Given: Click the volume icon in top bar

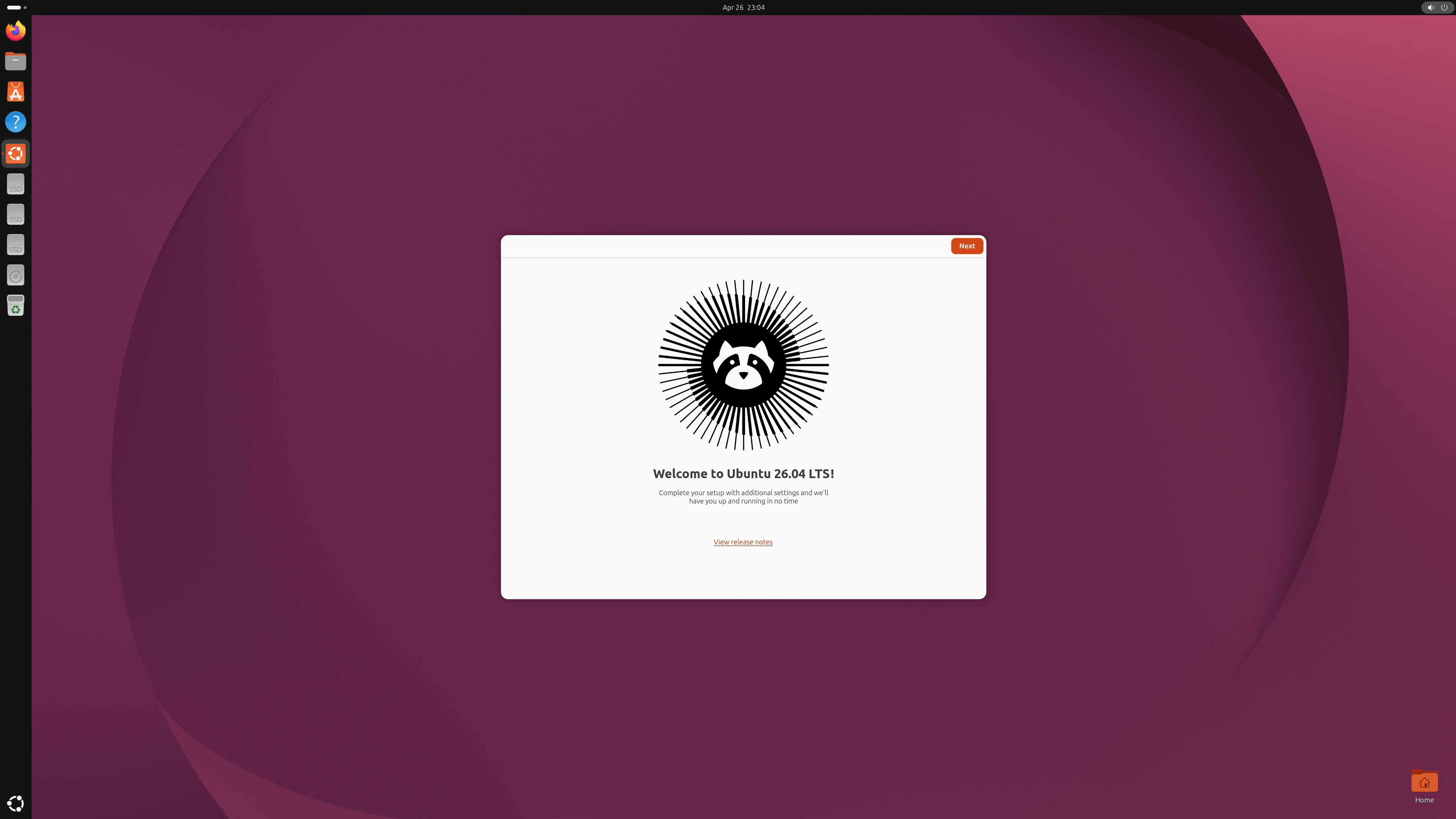Looking at the screenshot, I should [1431, 7].
